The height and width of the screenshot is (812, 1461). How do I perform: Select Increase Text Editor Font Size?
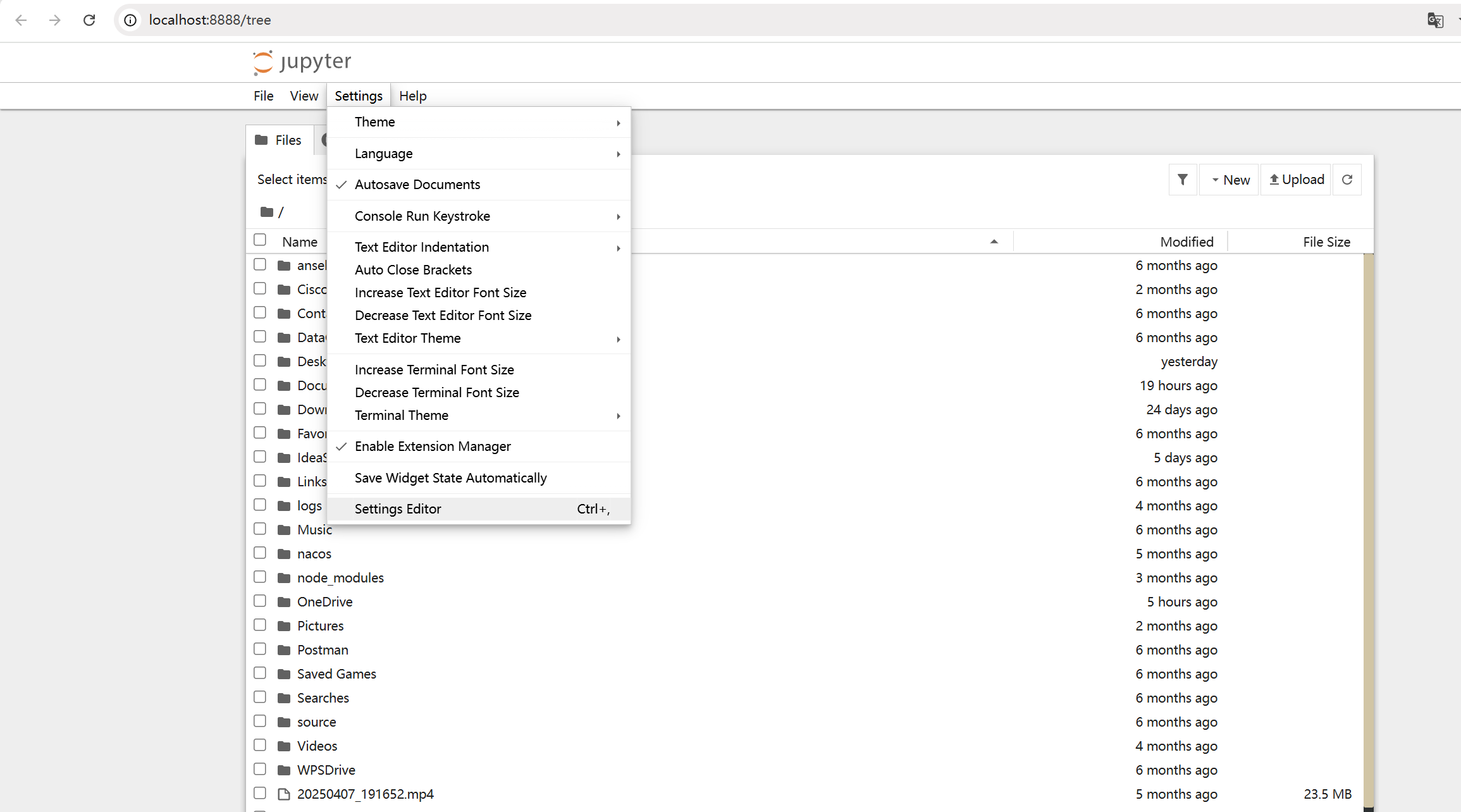click(x=479, y=293)
